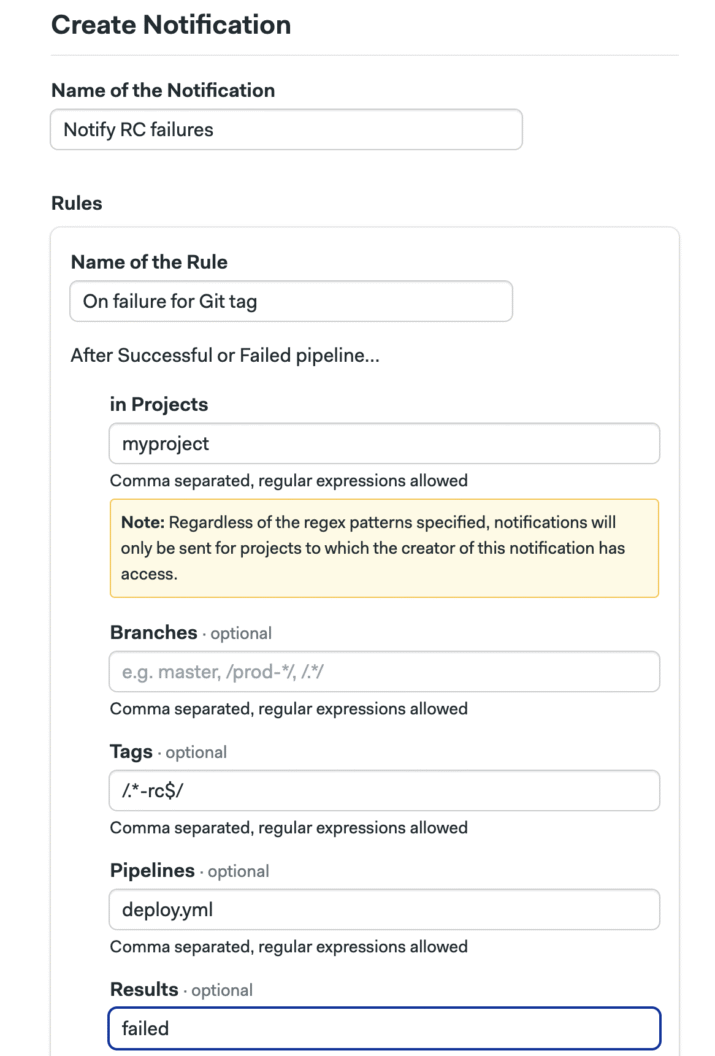The image size is (715, 1056).
Task: Click the Projects field containing "myproject"
Action: click(384, 443)
